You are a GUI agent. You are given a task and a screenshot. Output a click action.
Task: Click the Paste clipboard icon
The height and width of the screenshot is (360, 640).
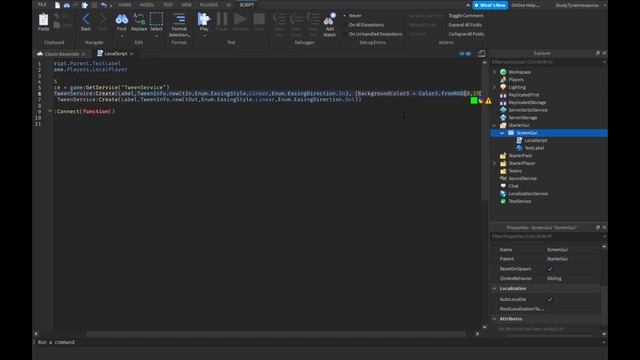coord(43,20)
